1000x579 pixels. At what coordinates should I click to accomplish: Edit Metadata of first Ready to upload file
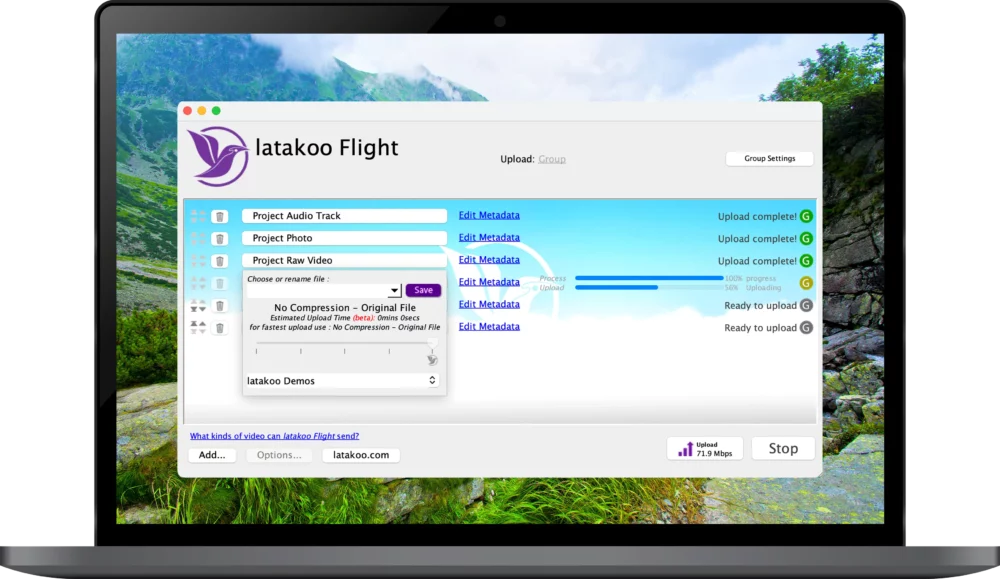489,304
